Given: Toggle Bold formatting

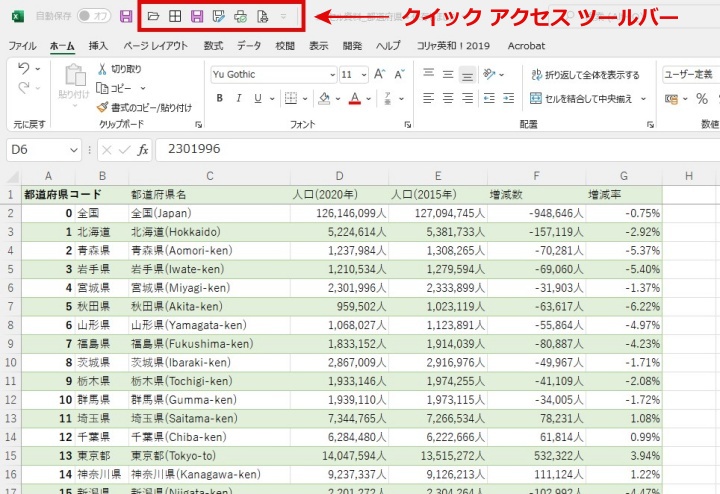Looking at the screenshot, I should click(x=219, y=98).
